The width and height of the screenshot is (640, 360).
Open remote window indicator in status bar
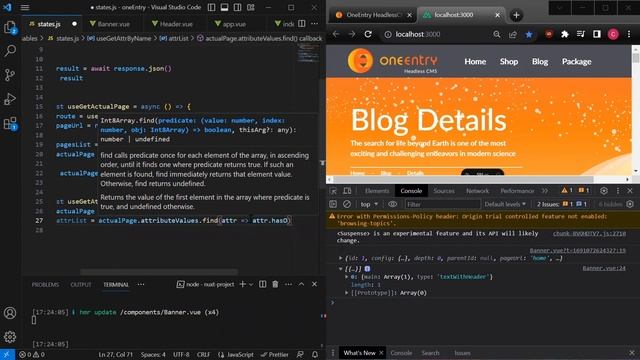coord(7,355)
